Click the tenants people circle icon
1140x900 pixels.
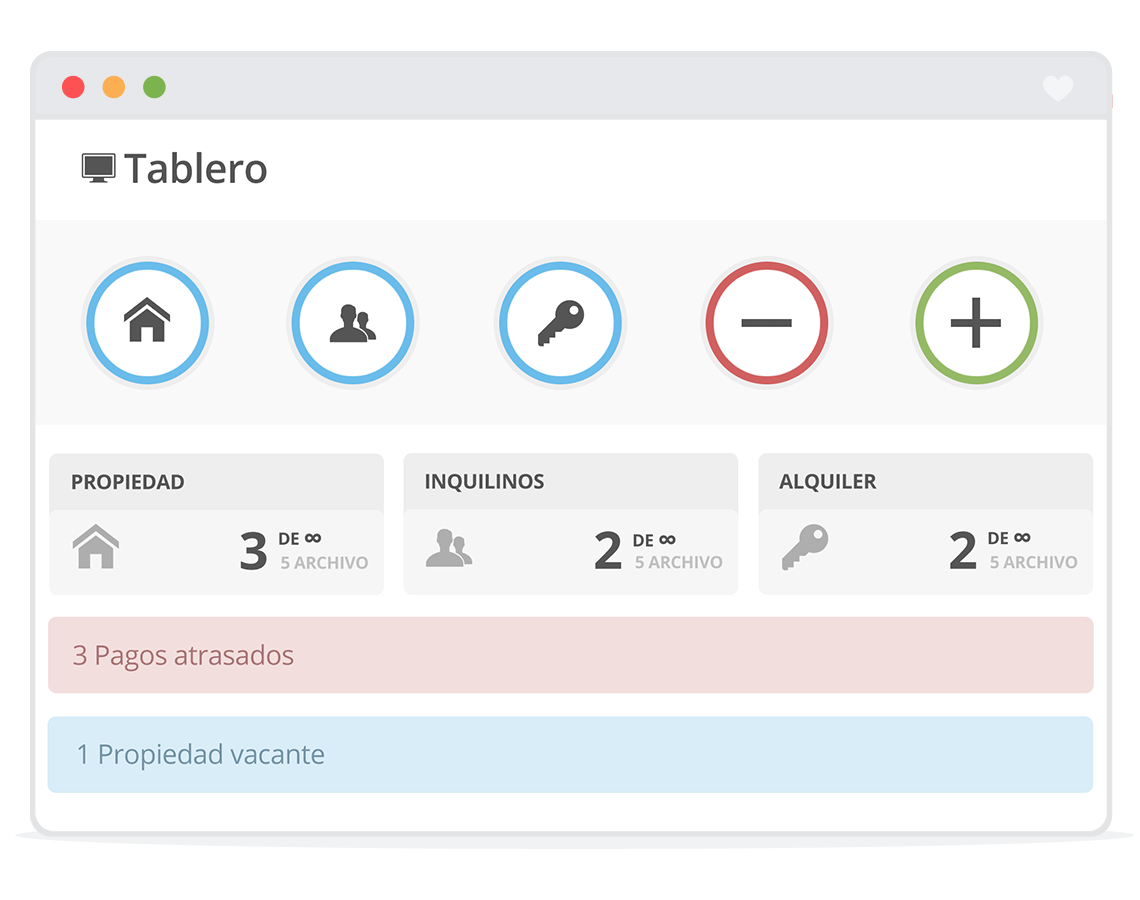coord(353,323)
